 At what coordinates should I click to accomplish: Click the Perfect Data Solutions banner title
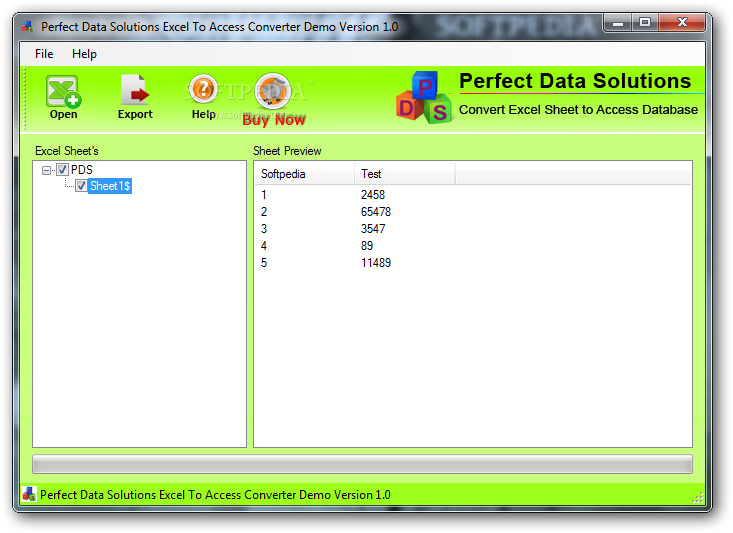575,80
